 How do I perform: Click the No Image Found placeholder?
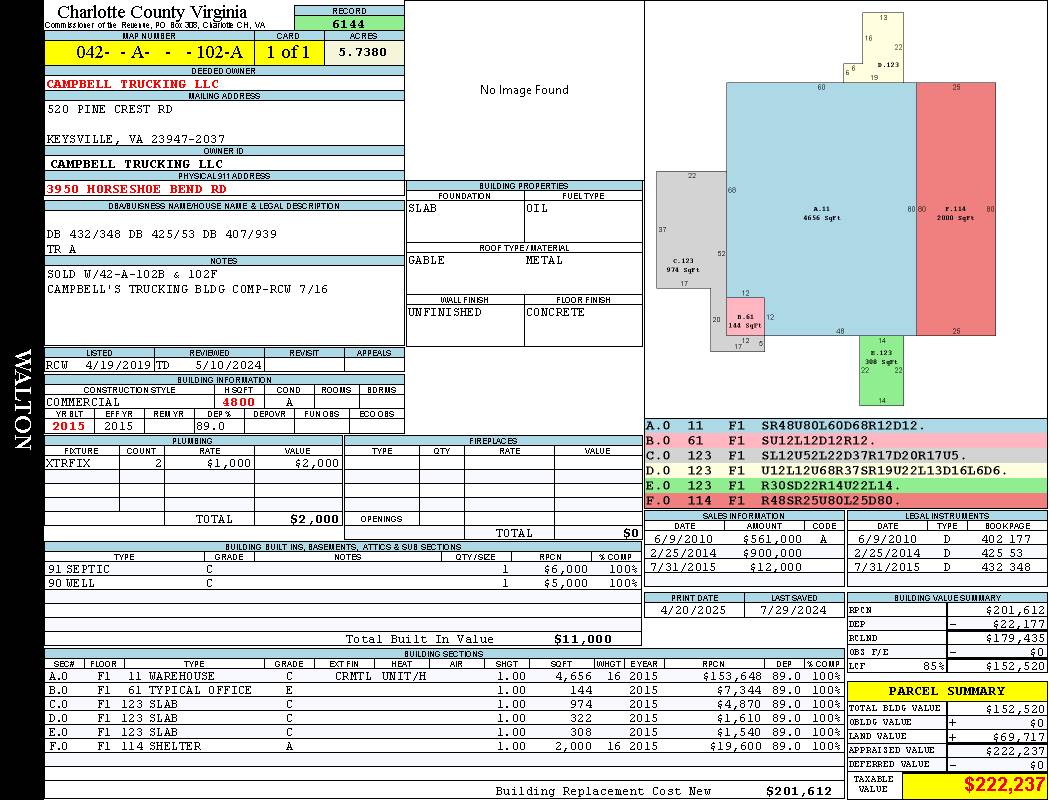524,90
